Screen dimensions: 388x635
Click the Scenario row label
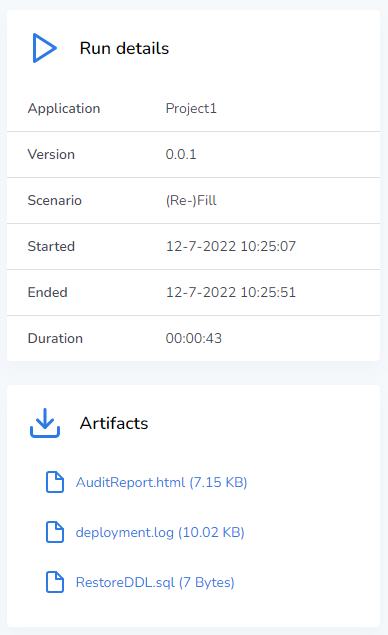coord(55,200)
